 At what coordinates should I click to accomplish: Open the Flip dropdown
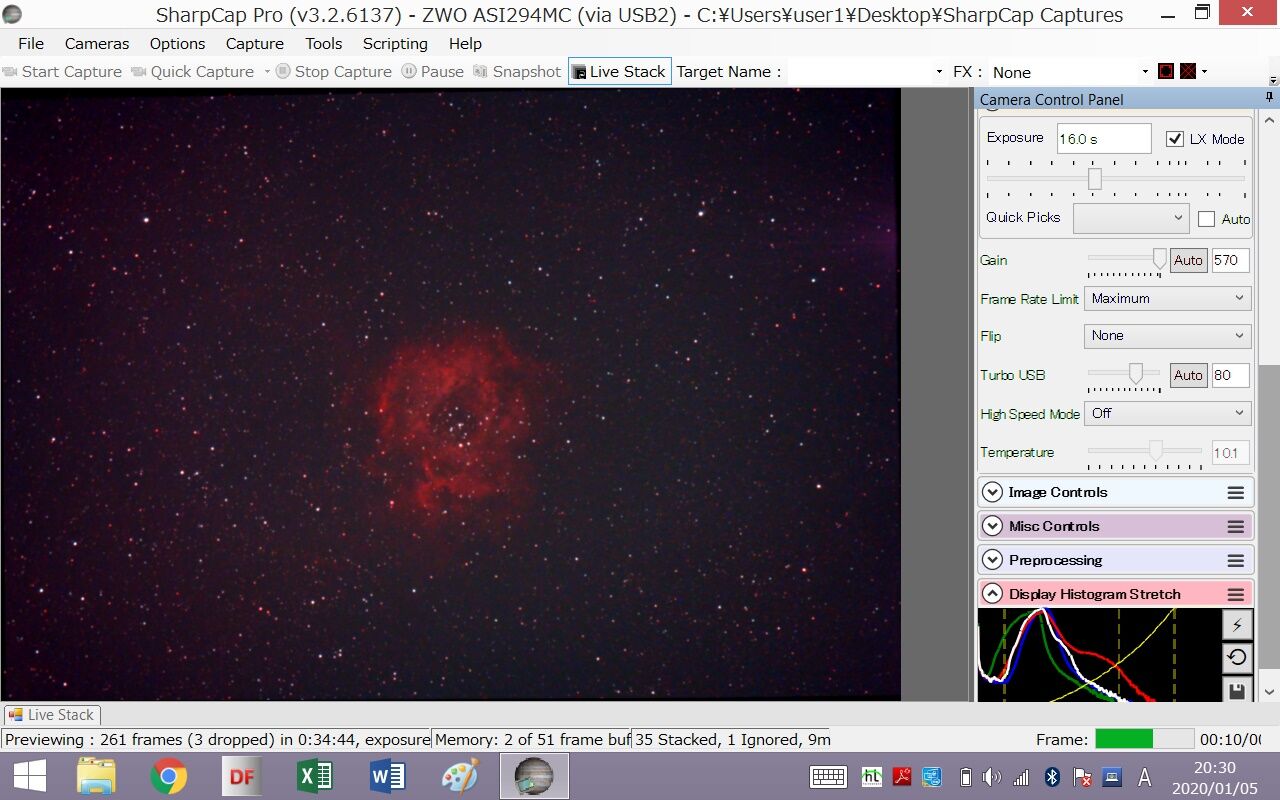tap(1167, 336)
